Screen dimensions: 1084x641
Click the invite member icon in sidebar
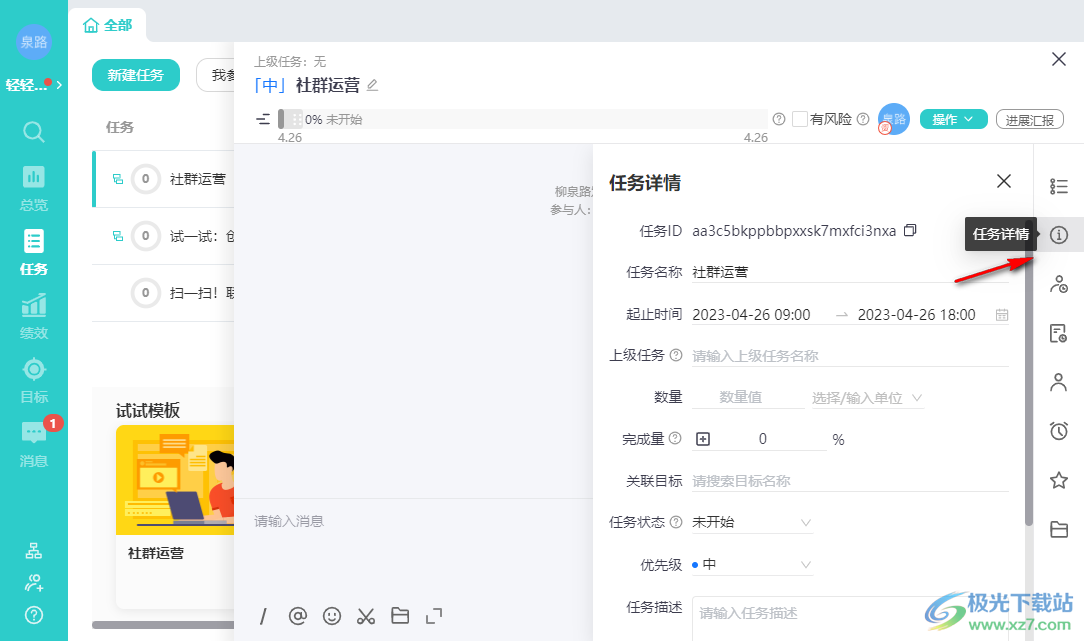(x=33, y=583)
